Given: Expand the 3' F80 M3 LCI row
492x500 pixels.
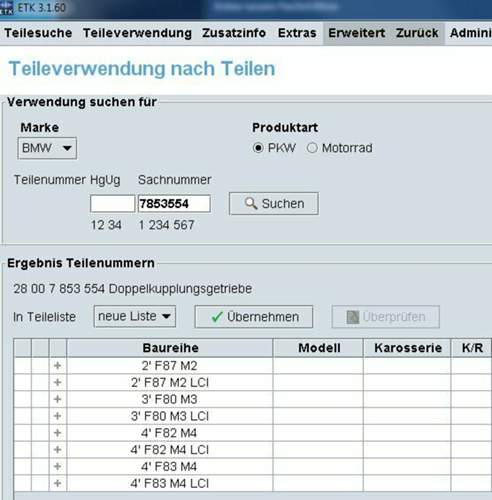Looking at the screenshot, I should (x=57, y=416).
